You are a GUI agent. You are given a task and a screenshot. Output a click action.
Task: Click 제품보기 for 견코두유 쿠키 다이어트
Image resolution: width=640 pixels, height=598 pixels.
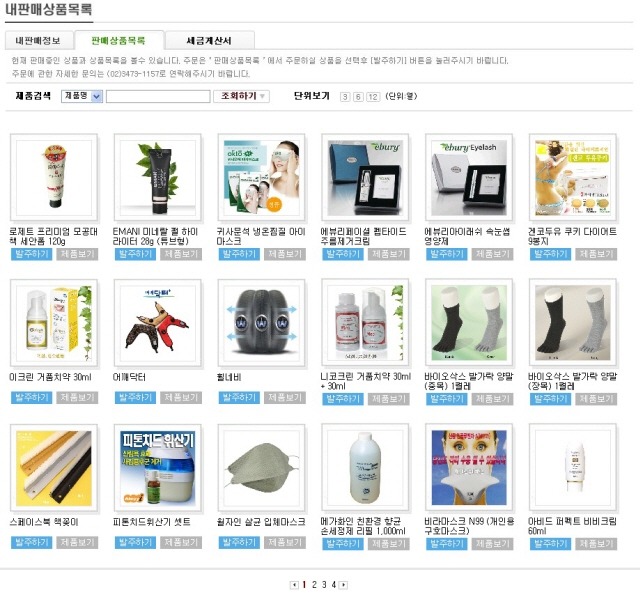(596, 254)
